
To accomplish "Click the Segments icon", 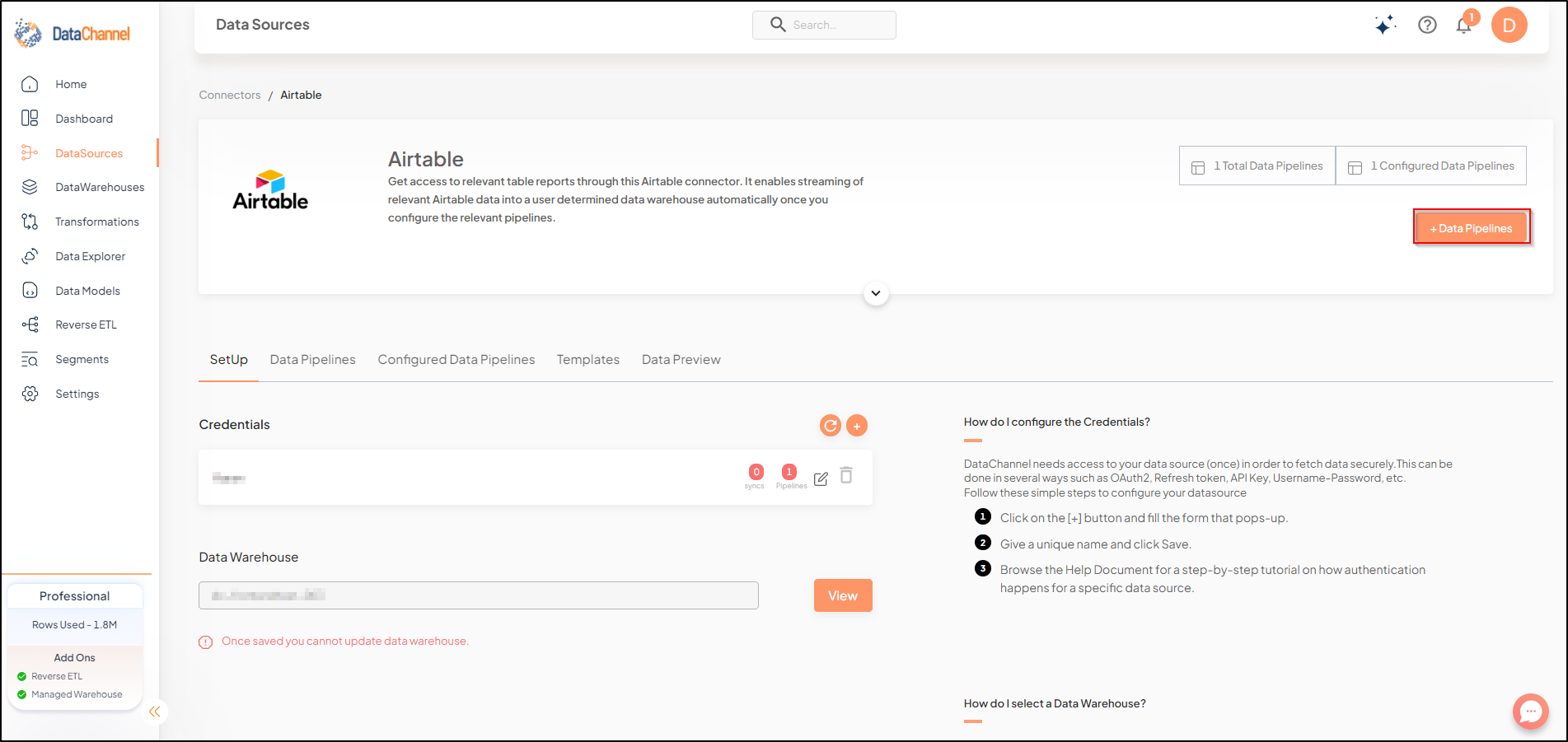I will pyautogui.click(x=30, y=359).
